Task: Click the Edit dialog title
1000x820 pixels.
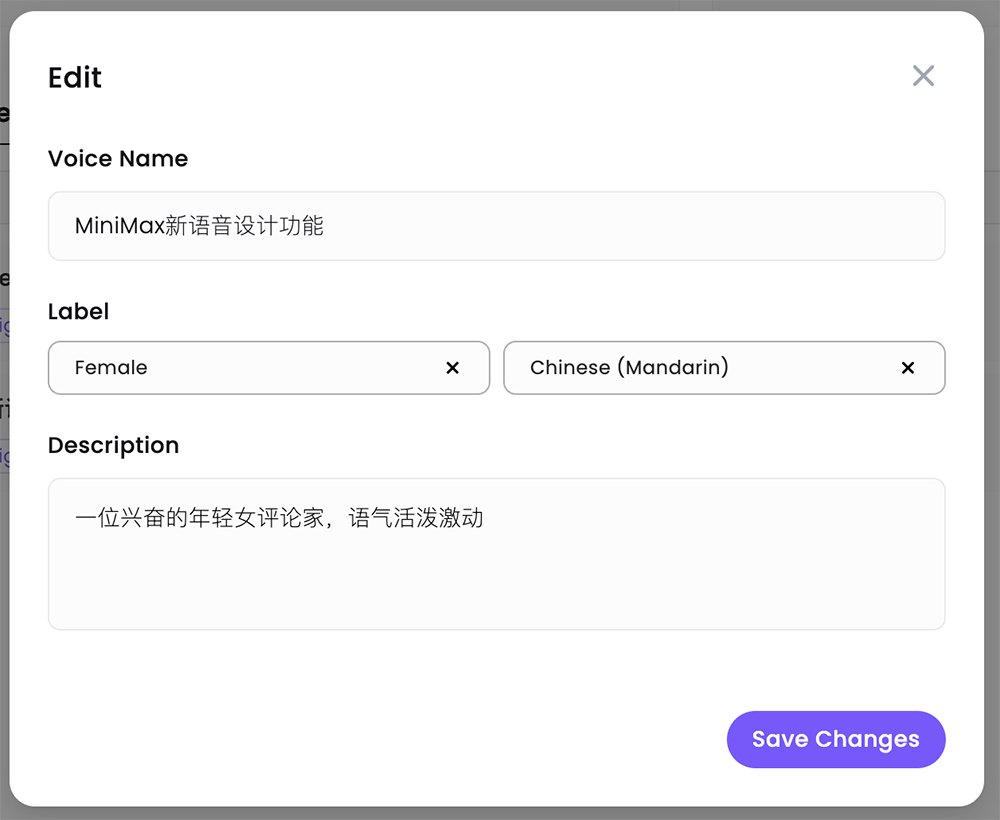Action: 74,78
